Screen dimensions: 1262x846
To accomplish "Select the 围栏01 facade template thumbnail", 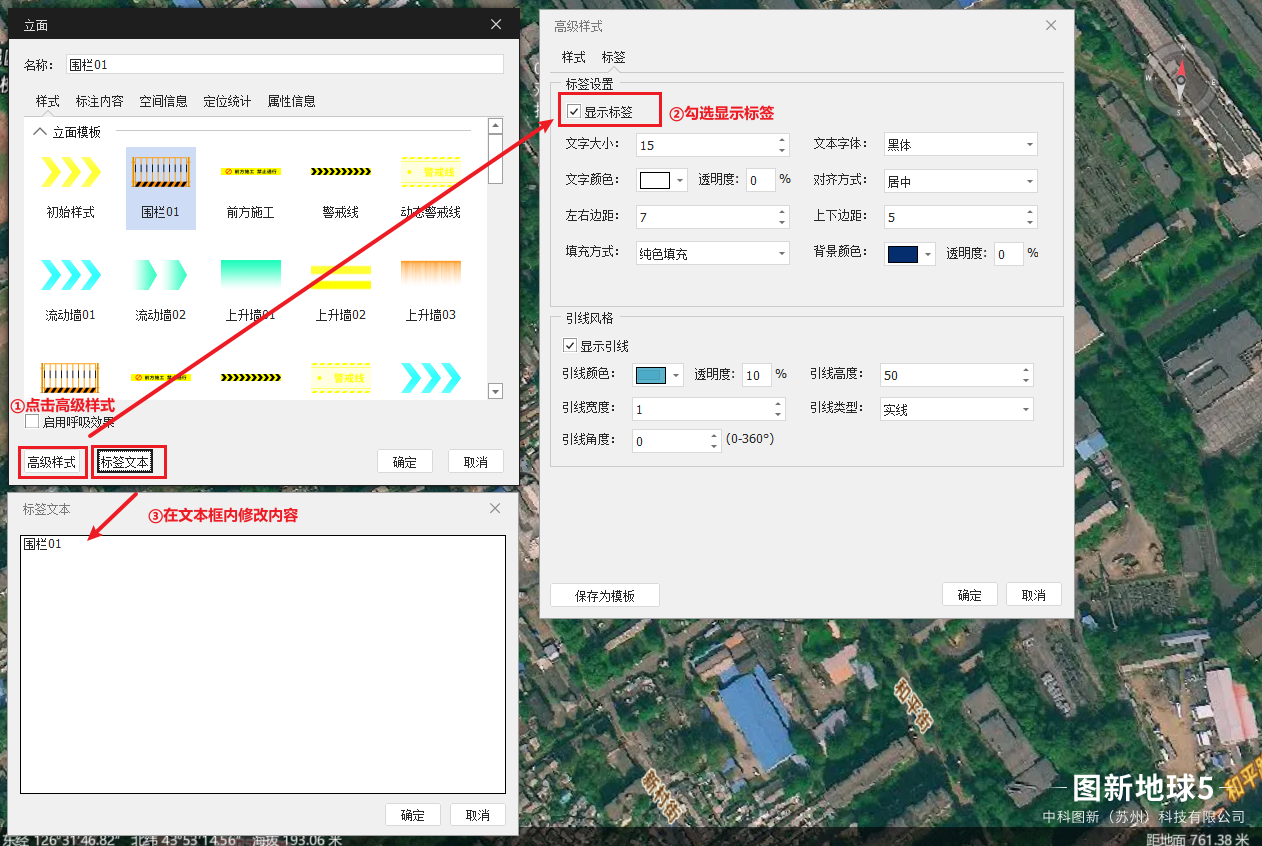I will click(160, 174).
